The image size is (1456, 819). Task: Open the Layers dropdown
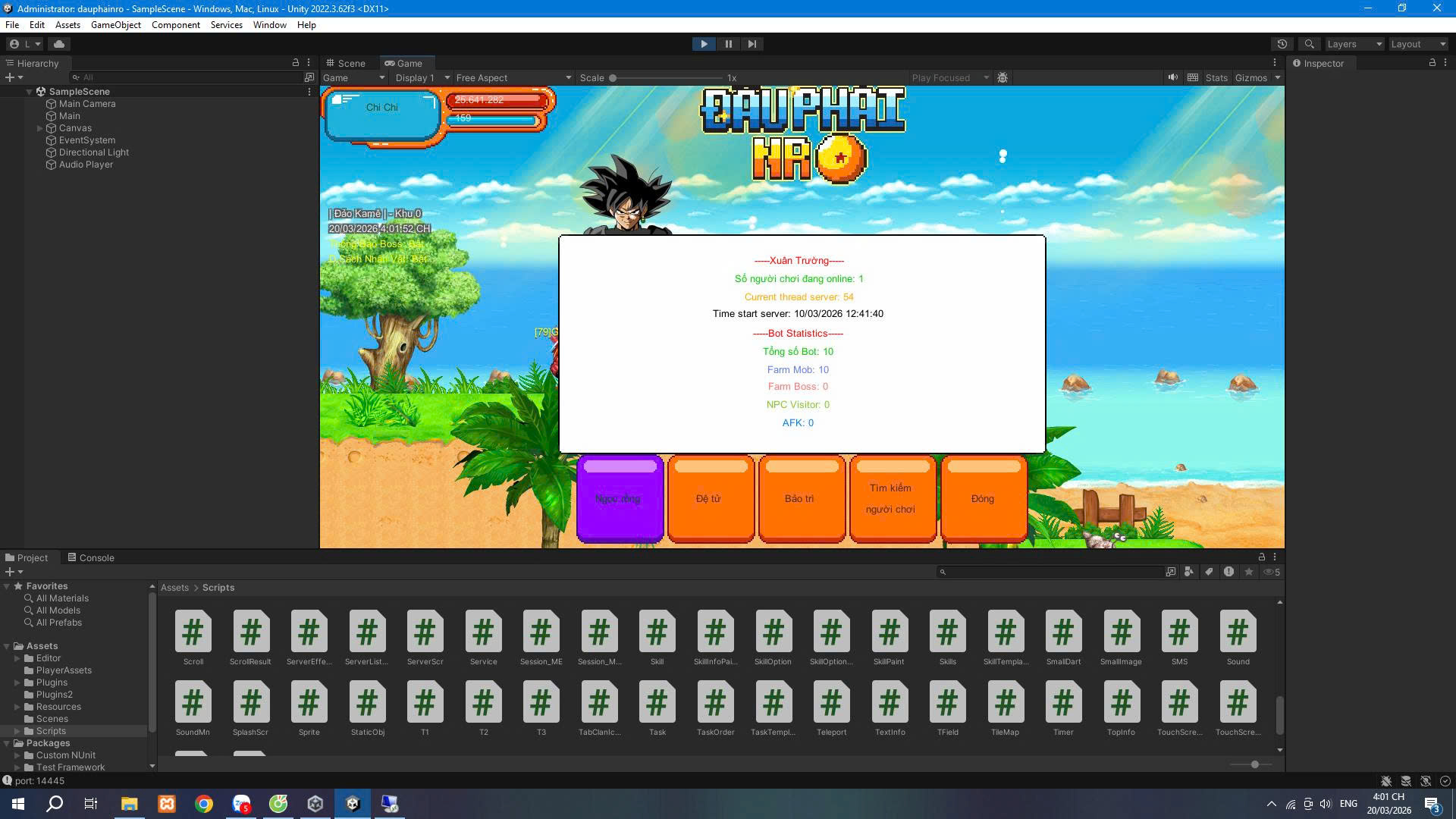click(x=1354, y=44)
